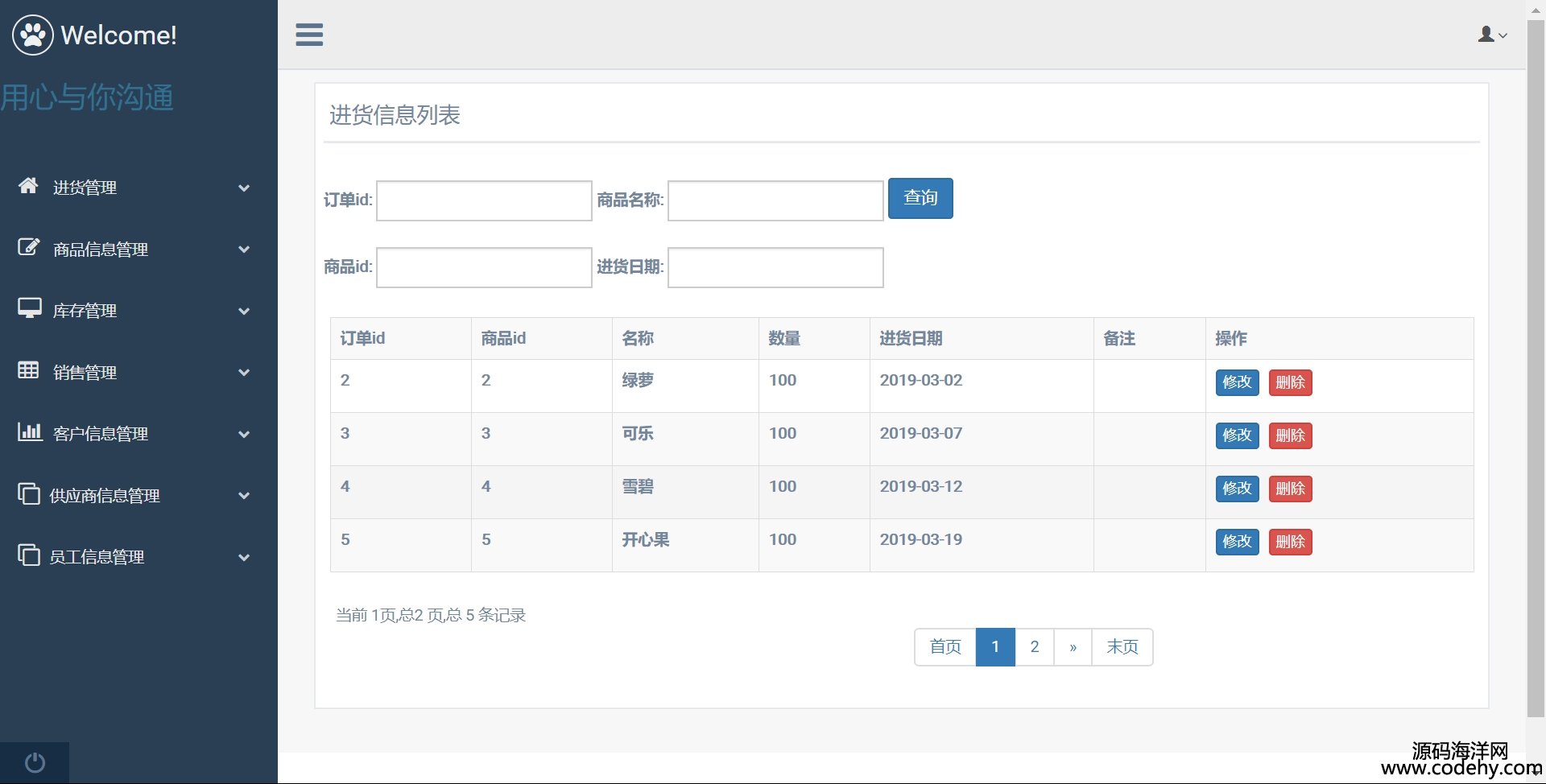The width and height of the screenshot is (1546, 784).
Task: Click the edit icon beside 商品信息管理
Action: click(28, 248)
